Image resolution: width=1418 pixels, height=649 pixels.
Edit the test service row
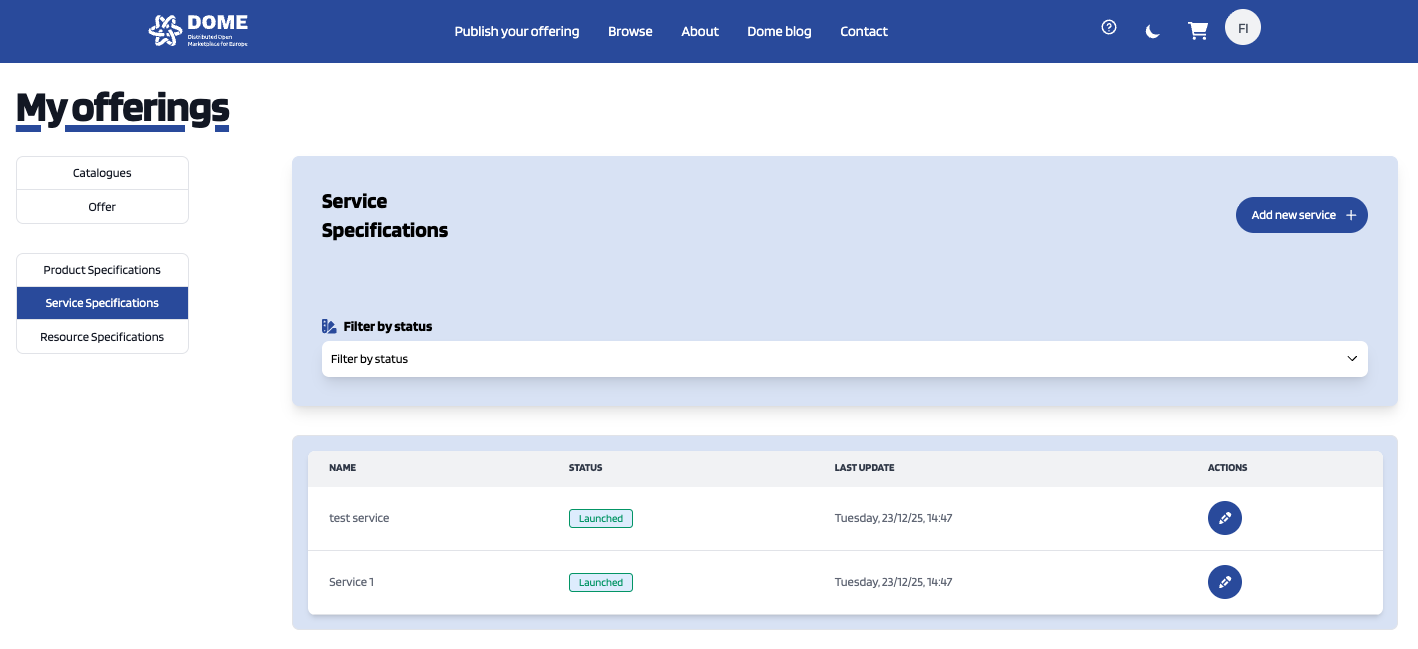pos(1224,518)
